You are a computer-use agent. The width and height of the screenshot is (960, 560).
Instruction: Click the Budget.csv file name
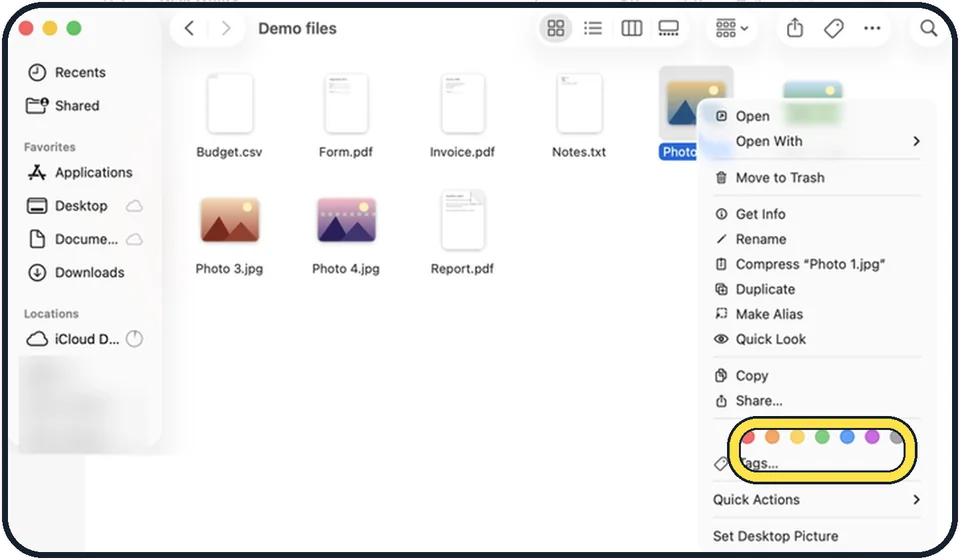[230, 152]
